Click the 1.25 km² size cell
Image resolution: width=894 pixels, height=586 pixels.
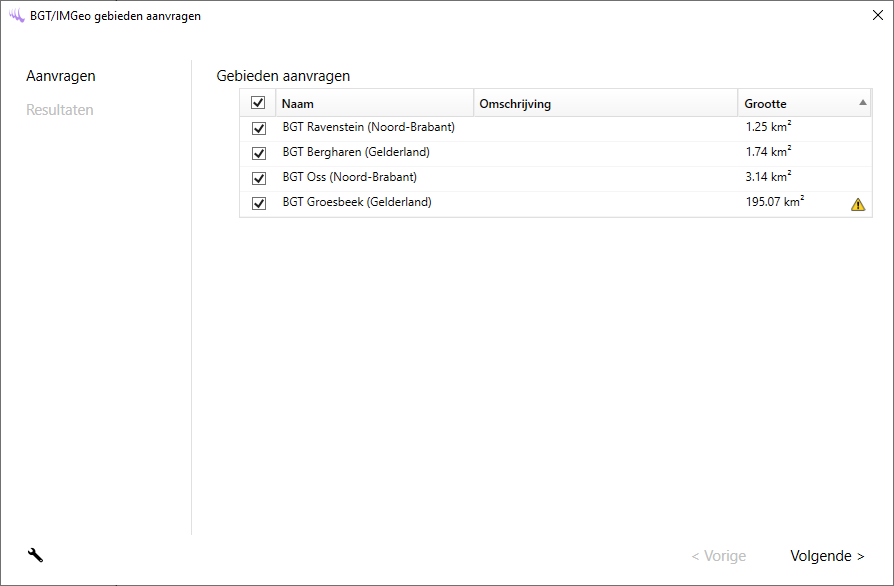pyautogui.click(x=768, y=128)
